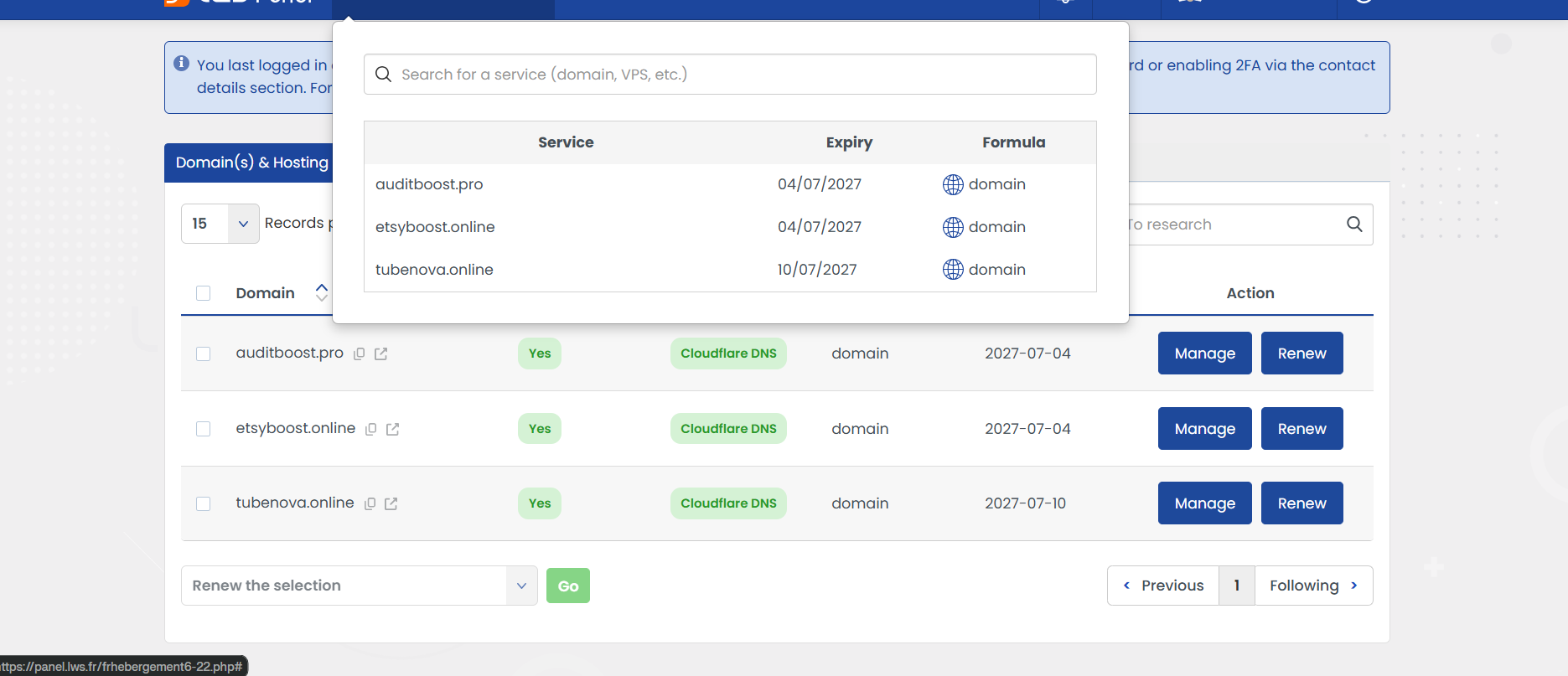This screenshot has height=676, width=1568.
Task: Click Service column header in popup
Action: click(566, 142)
